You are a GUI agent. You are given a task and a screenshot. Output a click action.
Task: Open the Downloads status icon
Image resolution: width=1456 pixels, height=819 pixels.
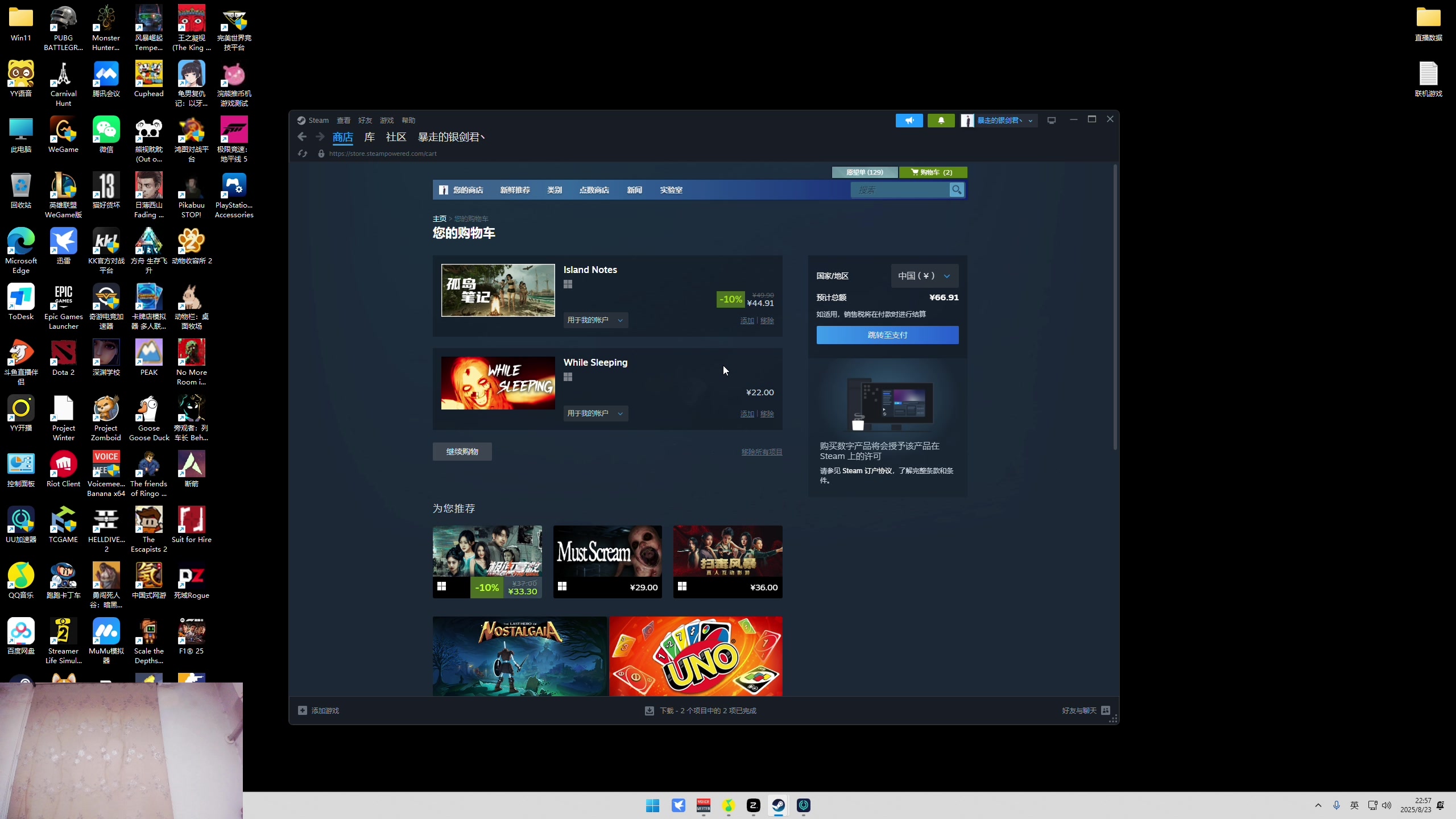(x=649, y=710)
